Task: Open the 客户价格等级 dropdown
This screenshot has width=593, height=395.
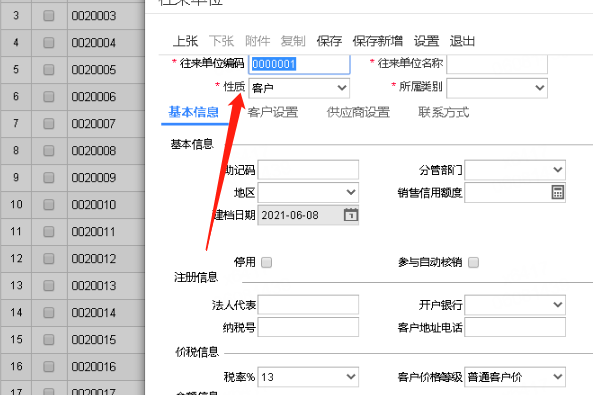Action: tap(515, 377)
